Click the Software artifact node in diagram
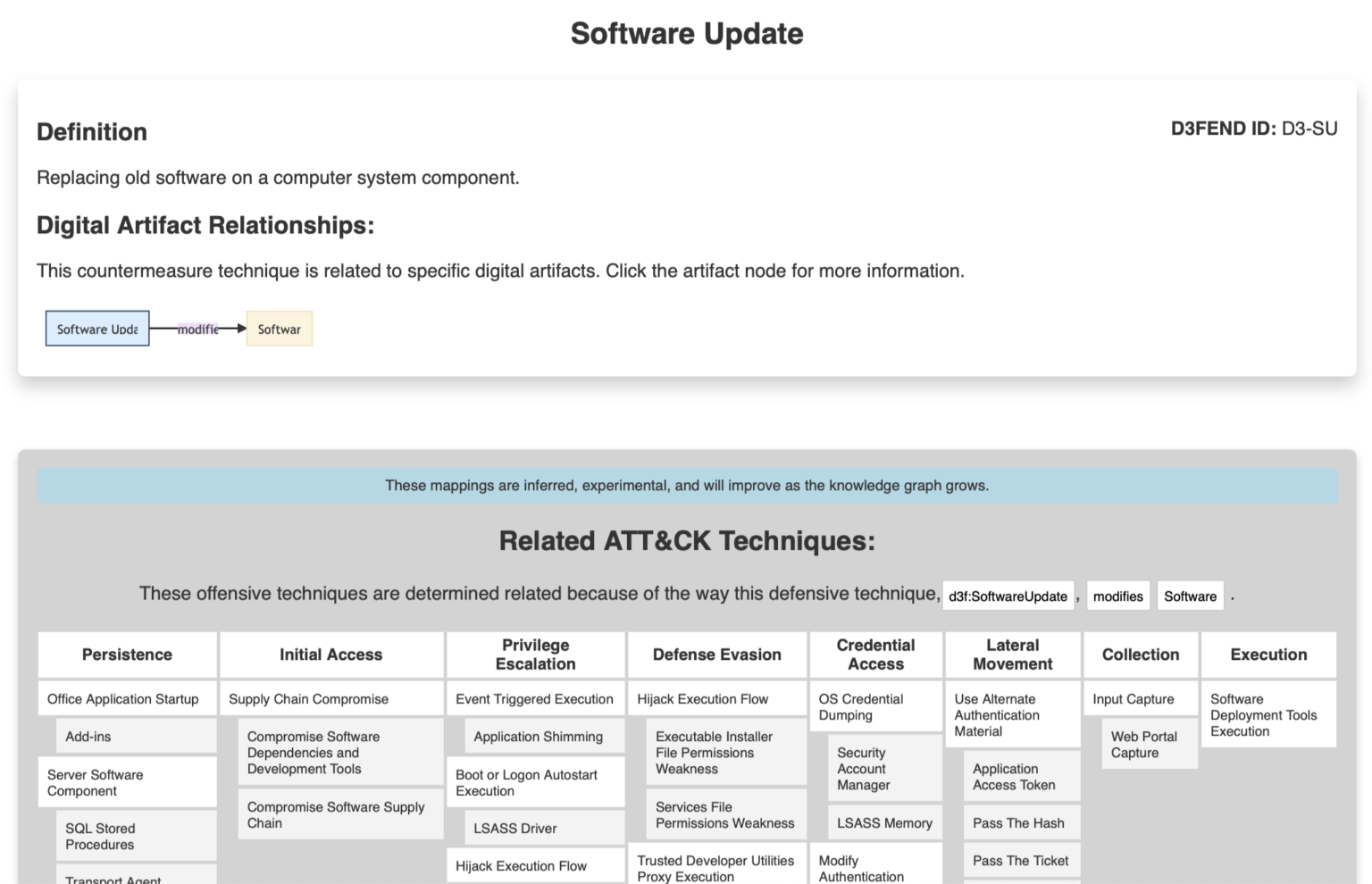The image size is (1372, 884). coord(279,329)
